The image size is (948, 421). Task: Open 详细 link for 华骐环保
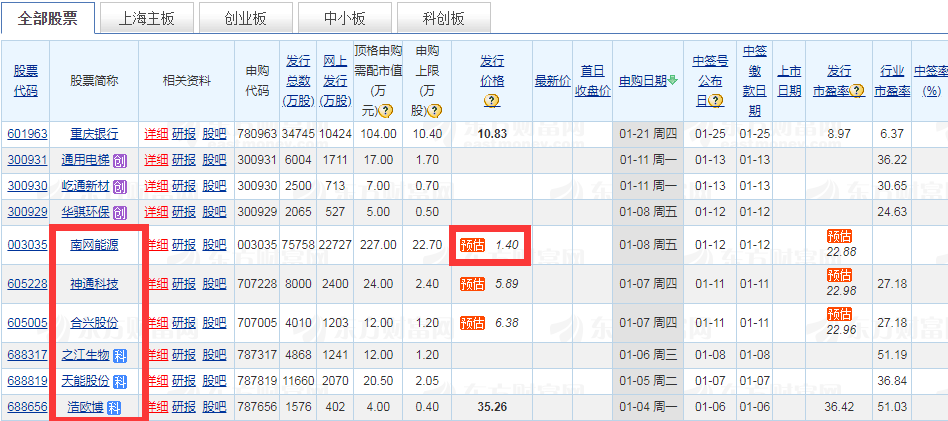point(155,212)
